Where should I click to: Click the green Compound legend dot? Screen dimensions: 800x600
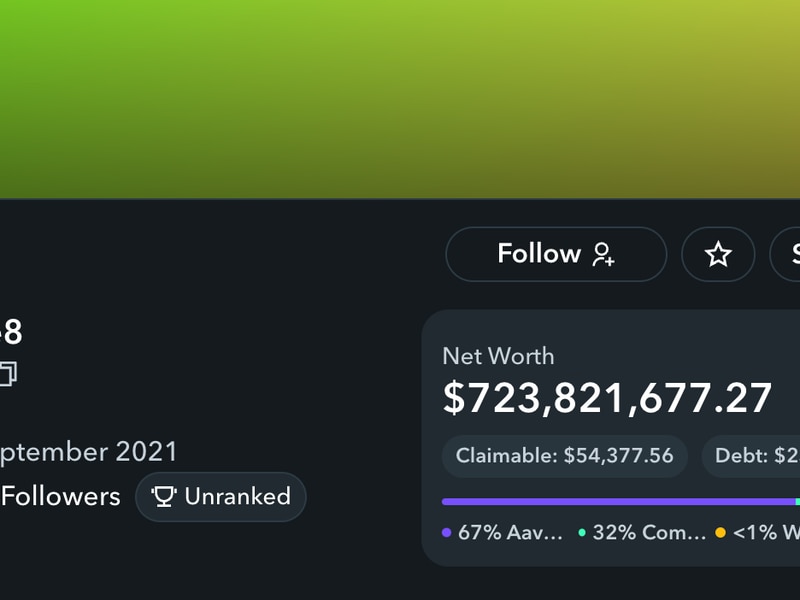582,533
